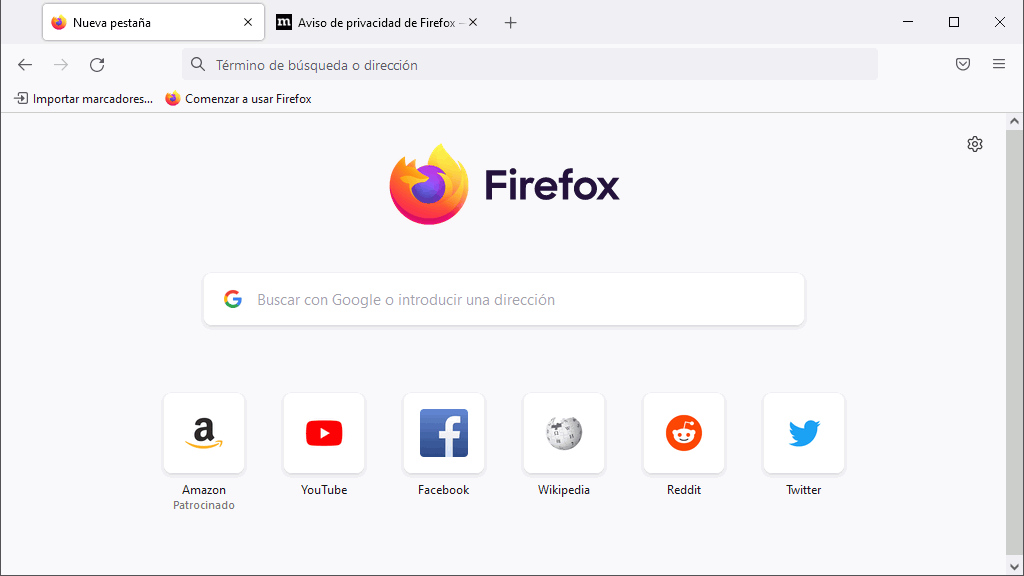Screen dimensions: 1024x576
Task: Focus the Buscar con Google search box
Action: pyautogui.click(x=504, y=299)
